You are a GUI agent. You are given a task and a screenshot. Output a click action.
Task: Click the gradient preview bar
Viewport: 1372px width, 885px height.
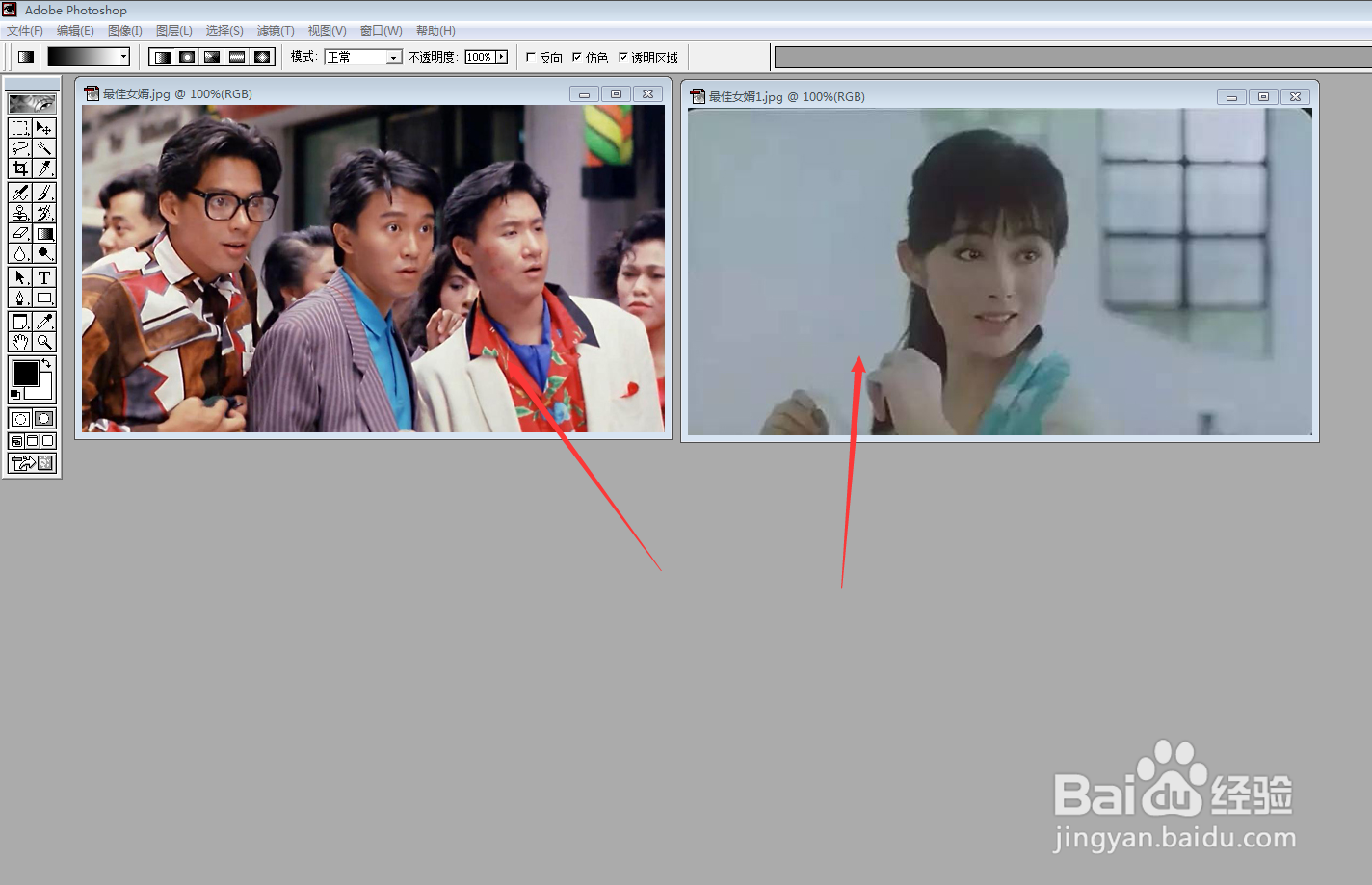(83, 57)
